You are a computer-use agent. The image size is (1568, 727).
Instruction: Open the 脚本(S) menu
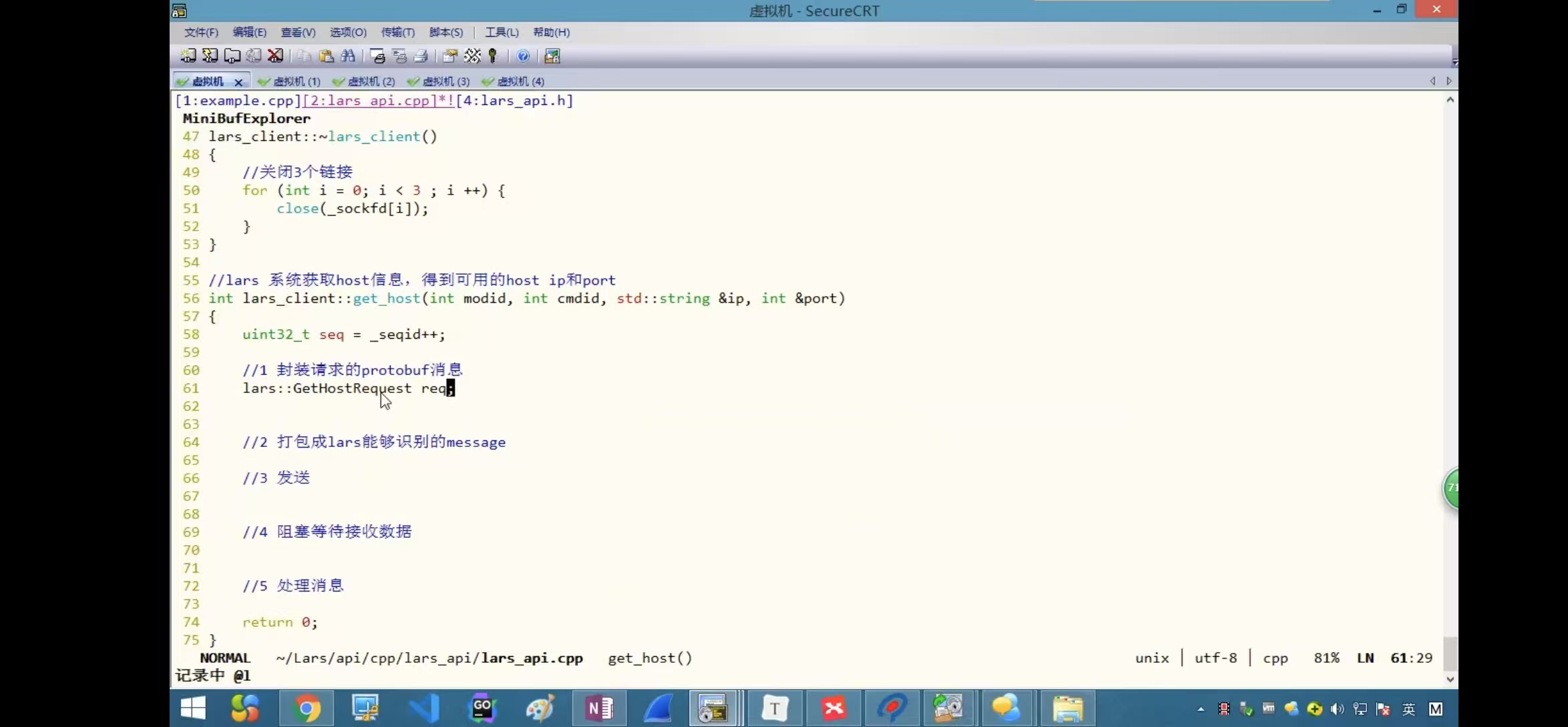pyautogui.click(x=445, y=32)
